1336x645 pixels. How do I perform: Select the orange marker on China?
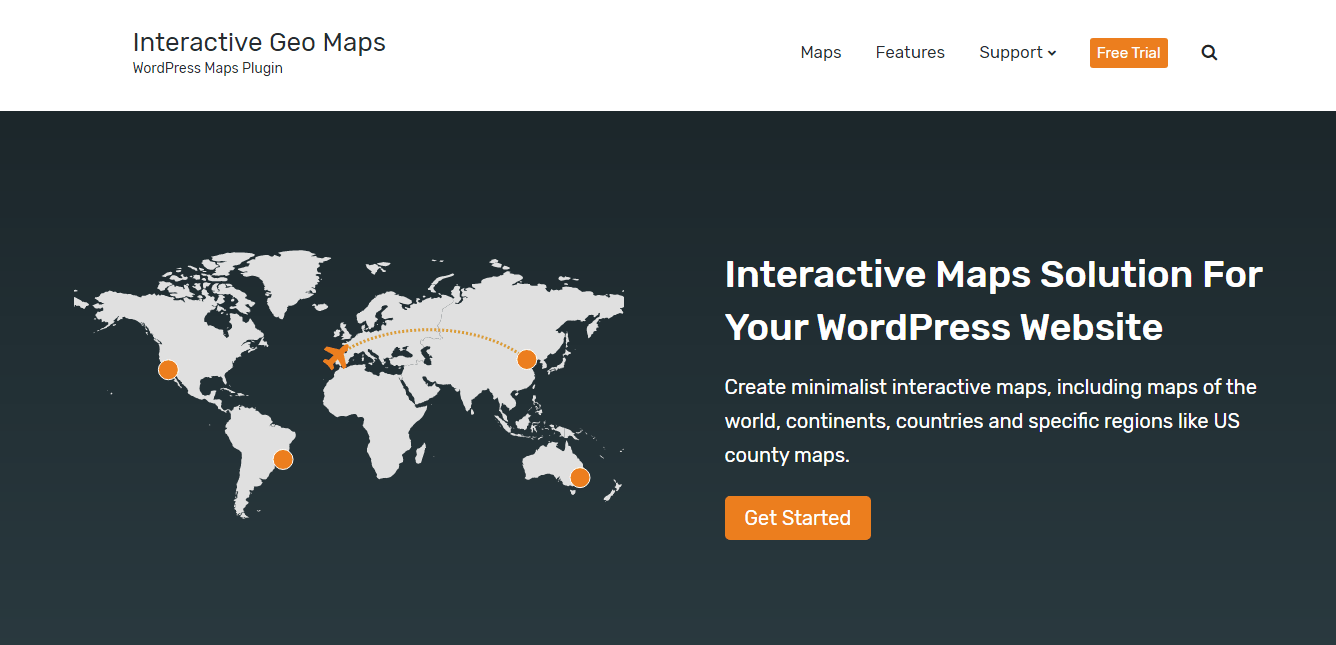pyautogui.click(x=527, y=359)
